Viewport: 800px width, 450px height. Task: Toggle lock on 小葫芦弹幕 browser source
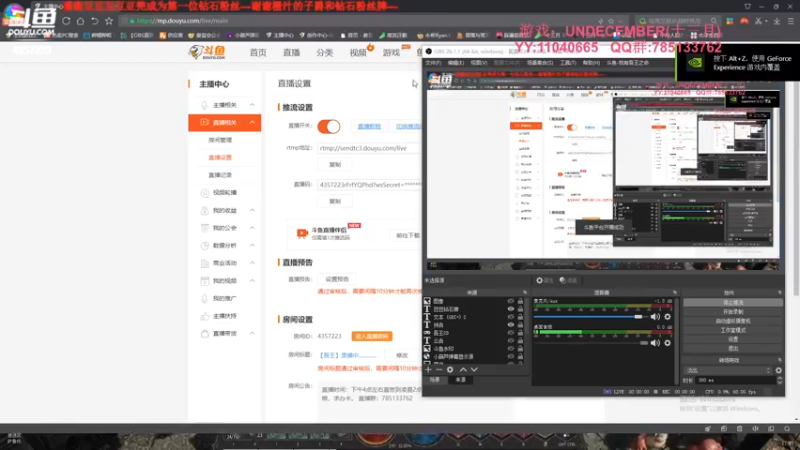tap(520, 357)
